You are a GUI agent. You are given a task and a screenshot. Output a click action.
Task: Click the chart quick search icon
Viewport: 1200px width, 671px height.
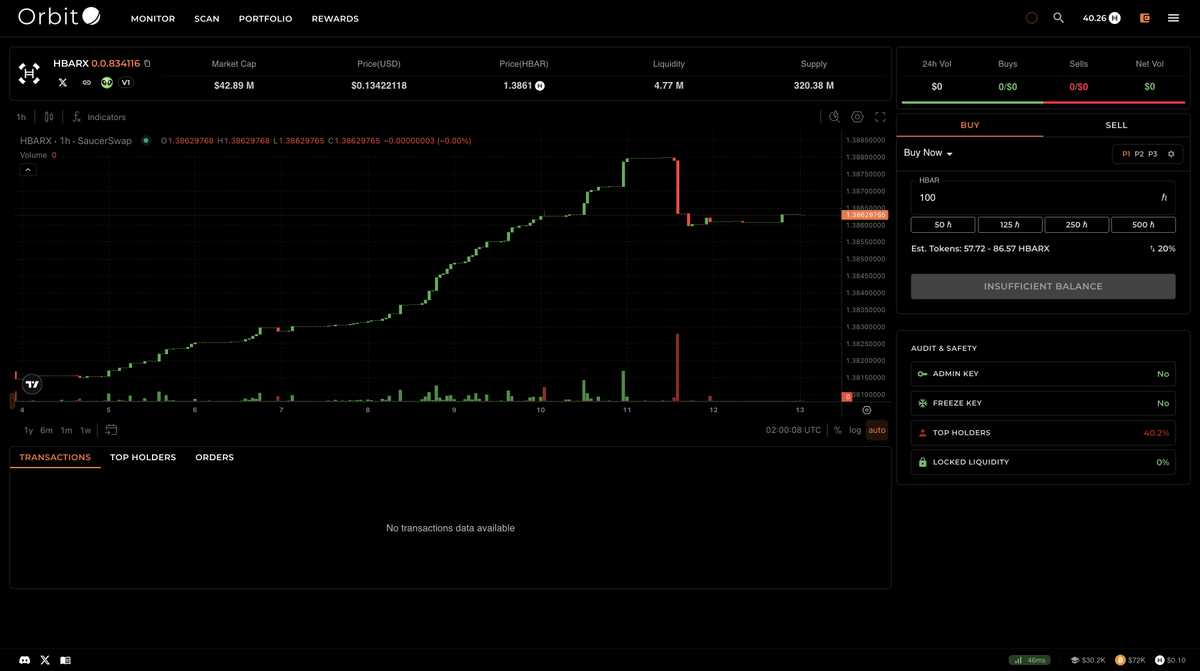[x=835, y=117]
